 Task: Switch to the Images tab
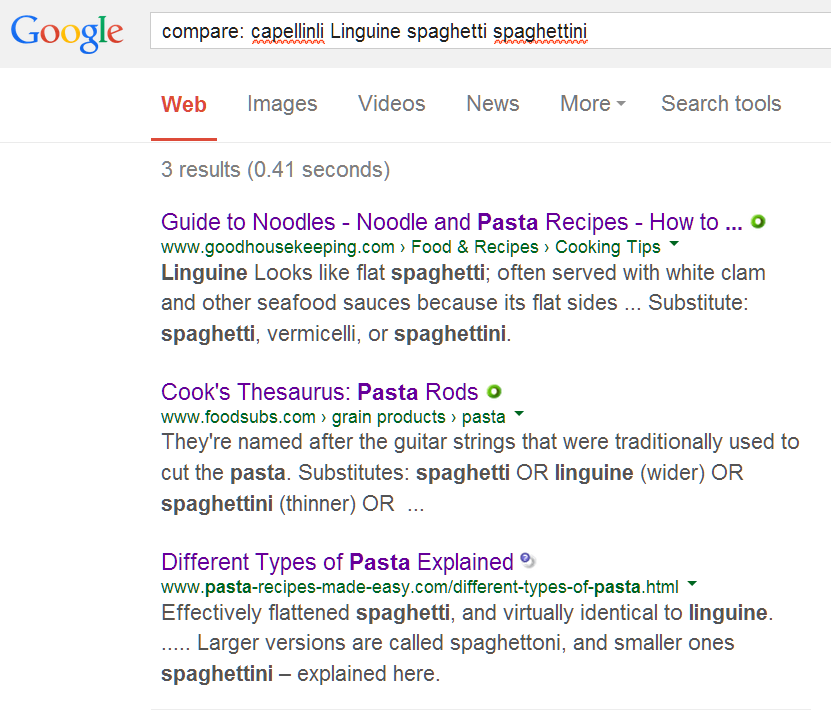282,103
